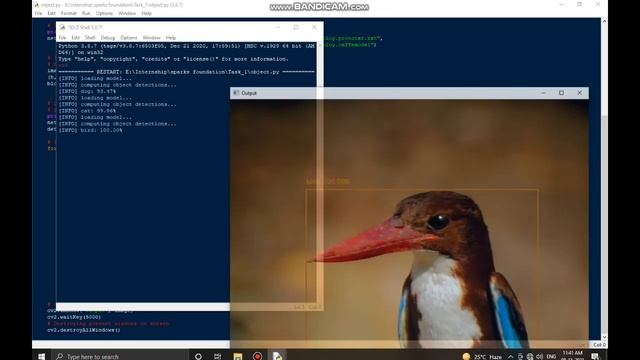Click ENG language indicator

pyautogui.click(x=551, y=356)
